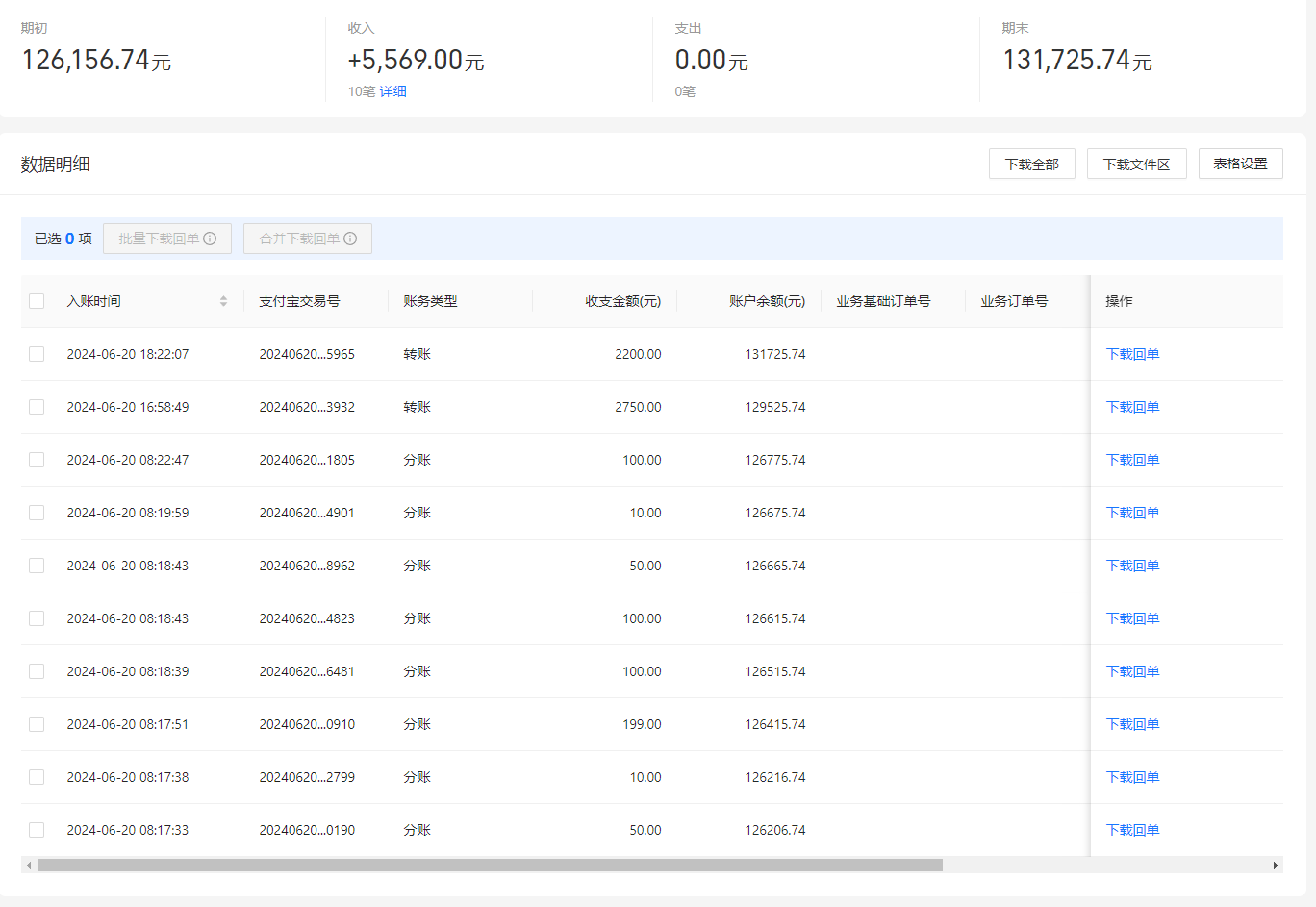Click transaction number 20240620...5965
The height and width of the screenshot is (907, 1316).
point(307,354)
